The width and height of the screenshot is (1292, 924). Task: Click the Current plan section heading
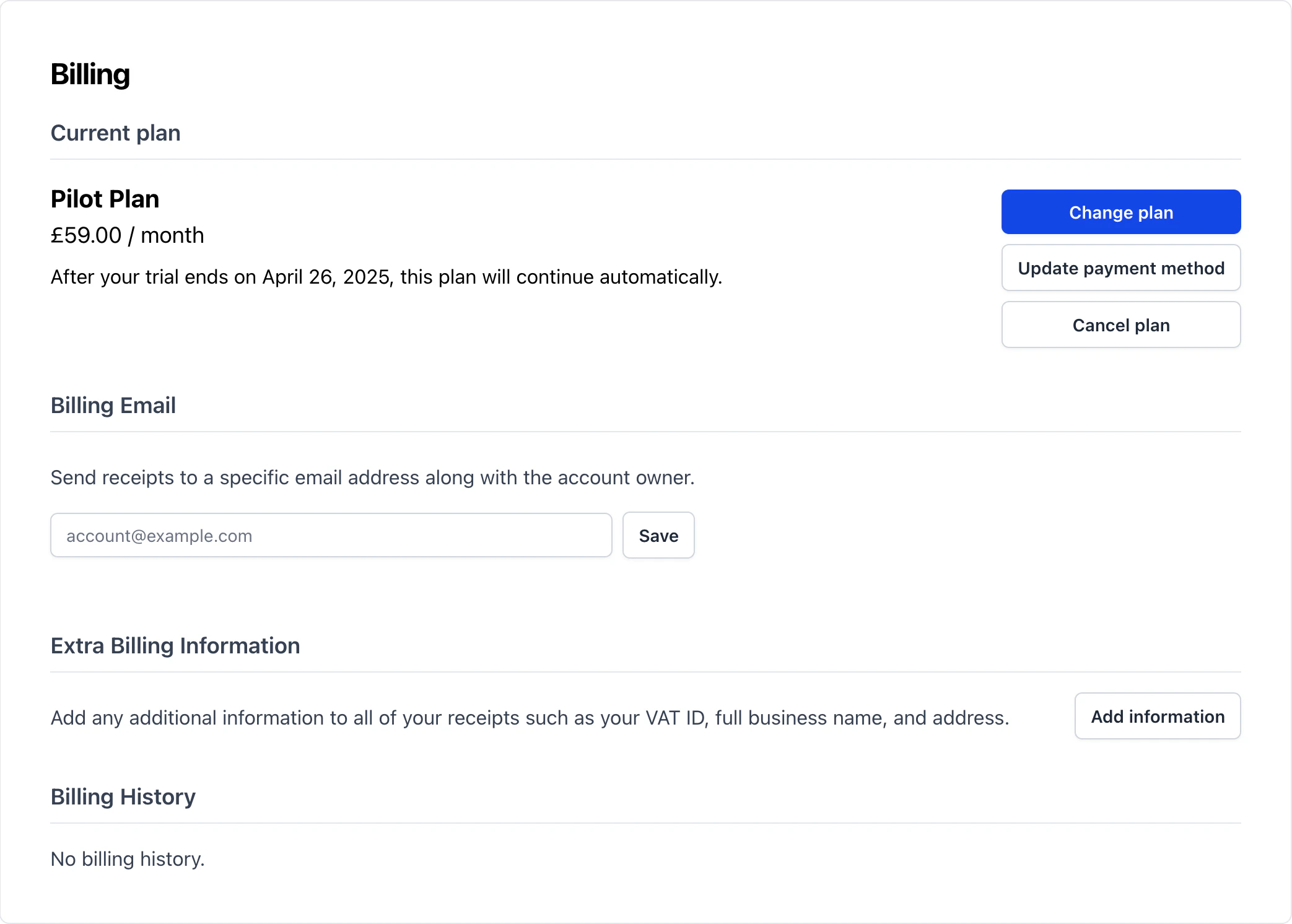point(115,133)
